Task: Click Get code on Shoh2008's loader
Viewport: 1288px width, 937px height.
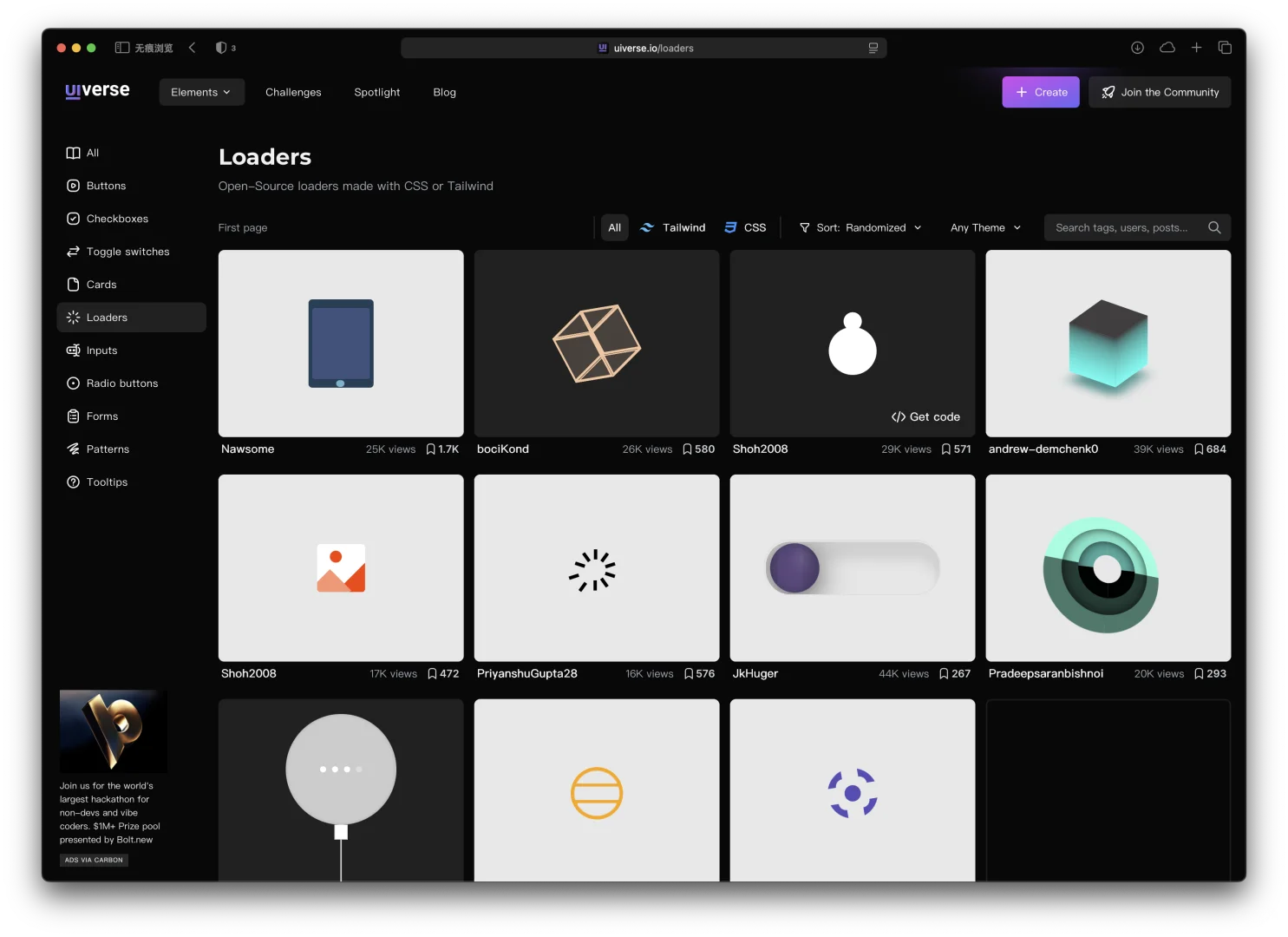Action: point(925,417)
